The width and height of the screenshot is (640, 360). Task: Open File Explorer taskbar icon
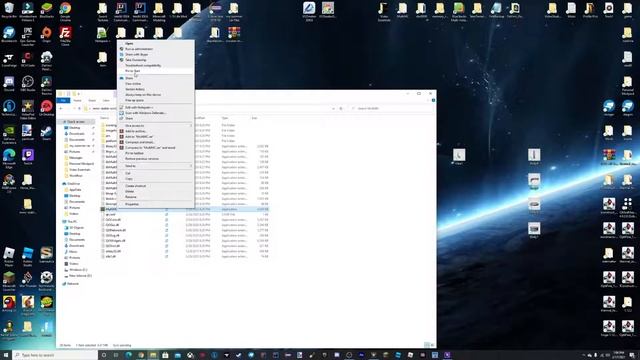tap(153, 355)
